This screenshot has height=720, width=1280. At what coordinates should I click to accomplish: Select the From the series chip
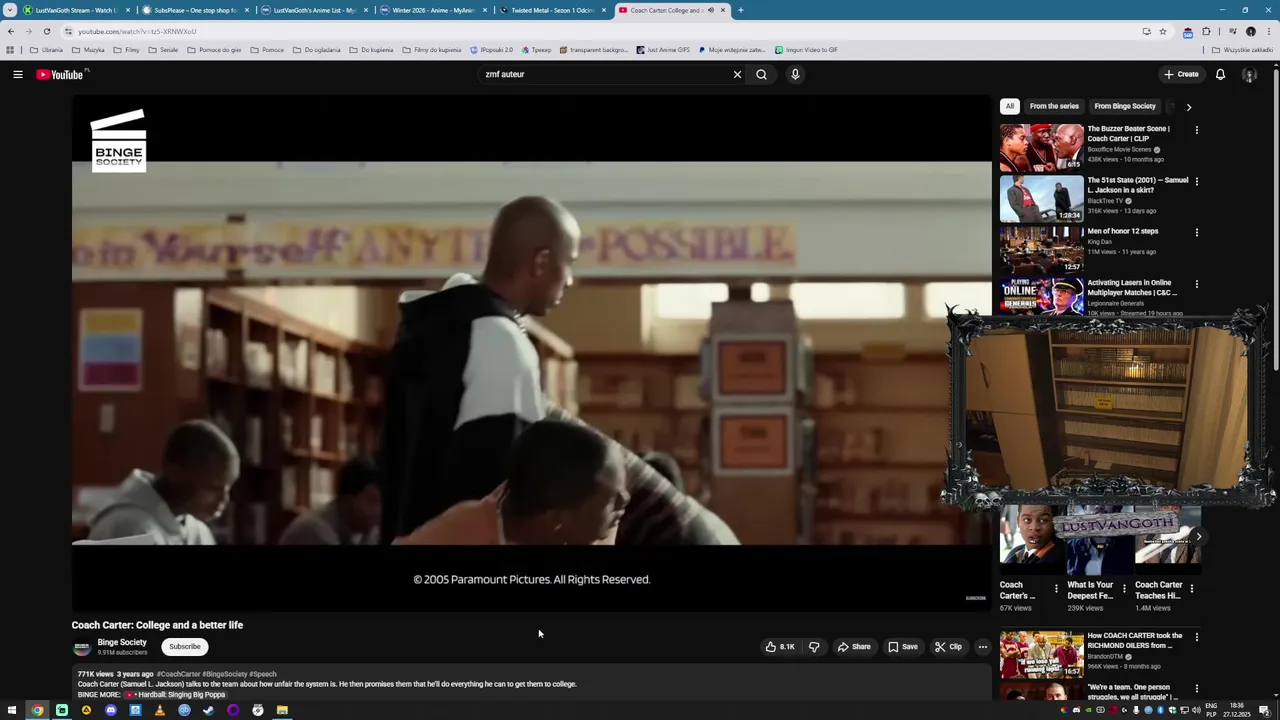pyautogui.click(x=1054, y=106)
